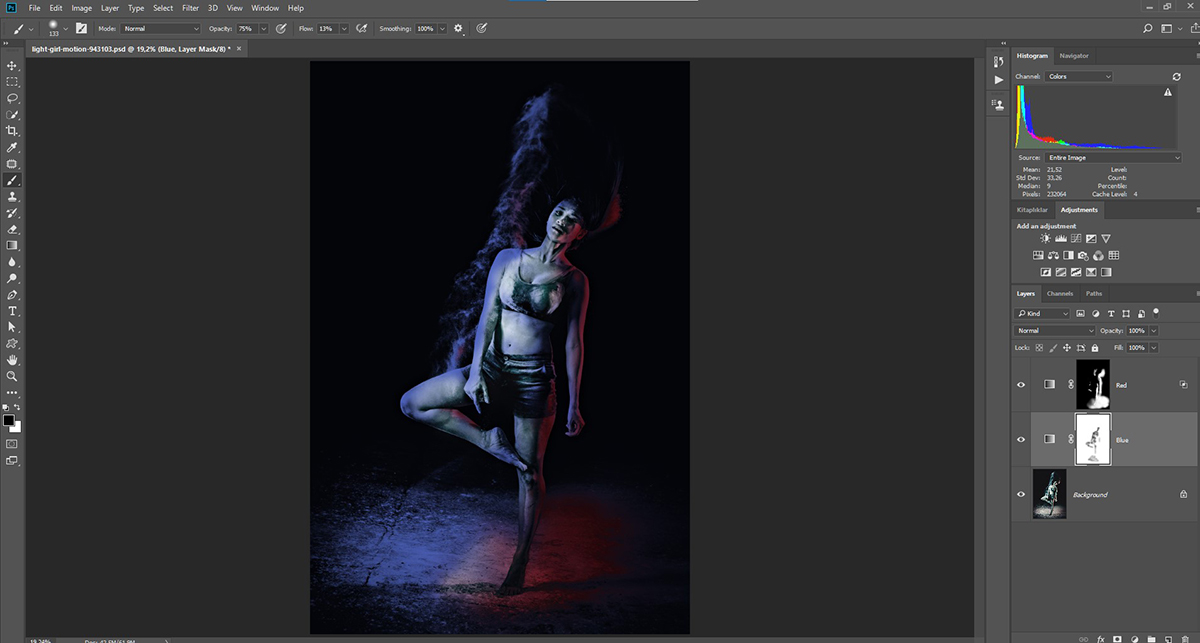Select the Blue layer mask thumbnail

pyautogui.click(x=1092, y=439)
